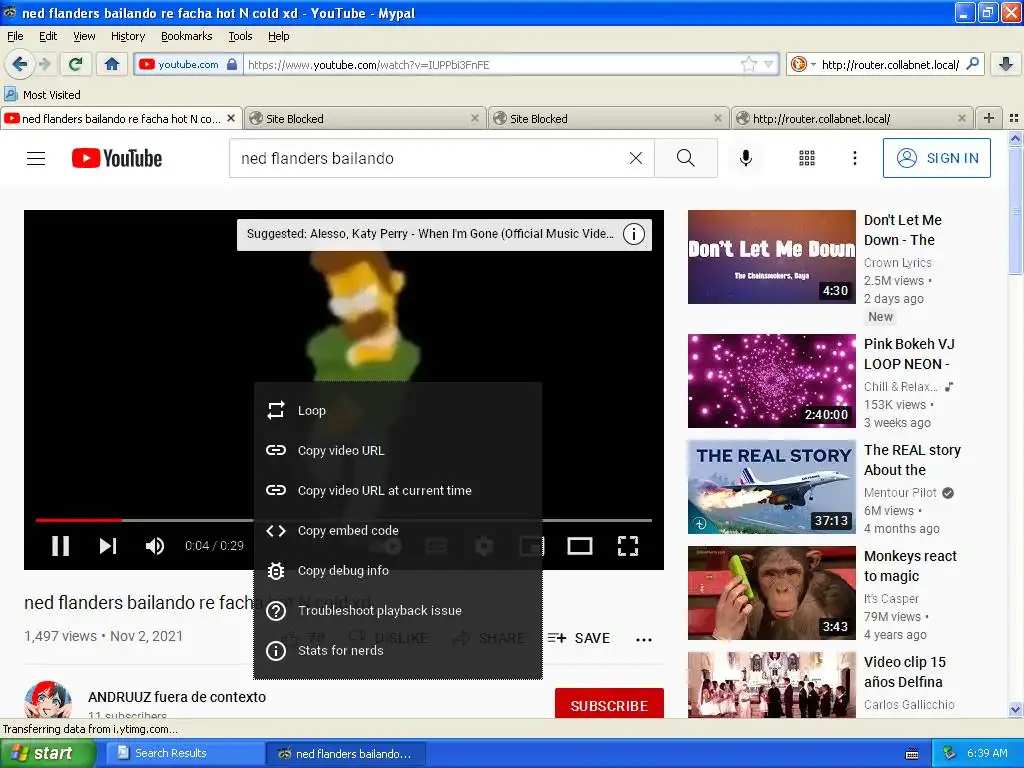Select Troubleshoot playback issue

click(398, 610)
